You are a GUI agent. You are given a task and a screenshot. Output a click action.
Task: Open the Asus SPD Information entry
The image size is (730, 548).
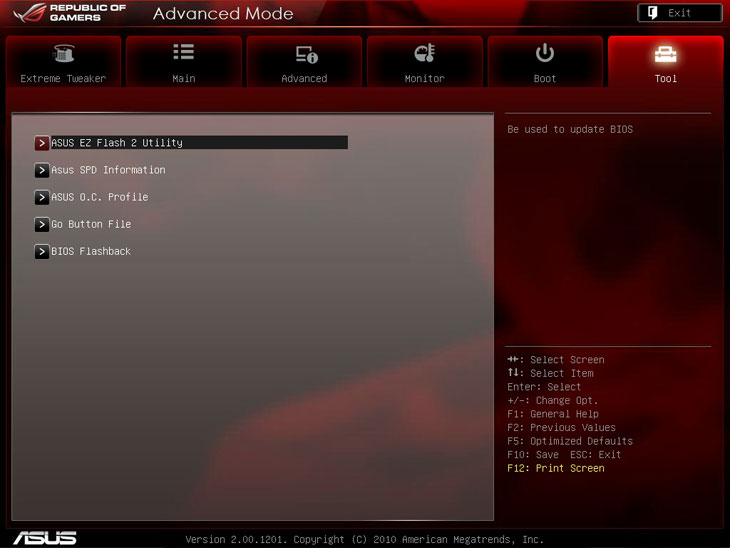click(108, 170)
